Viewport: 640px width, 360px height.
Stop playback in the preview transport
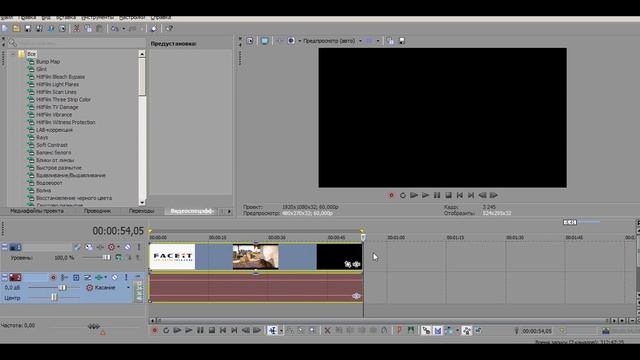tap(448, 196)
